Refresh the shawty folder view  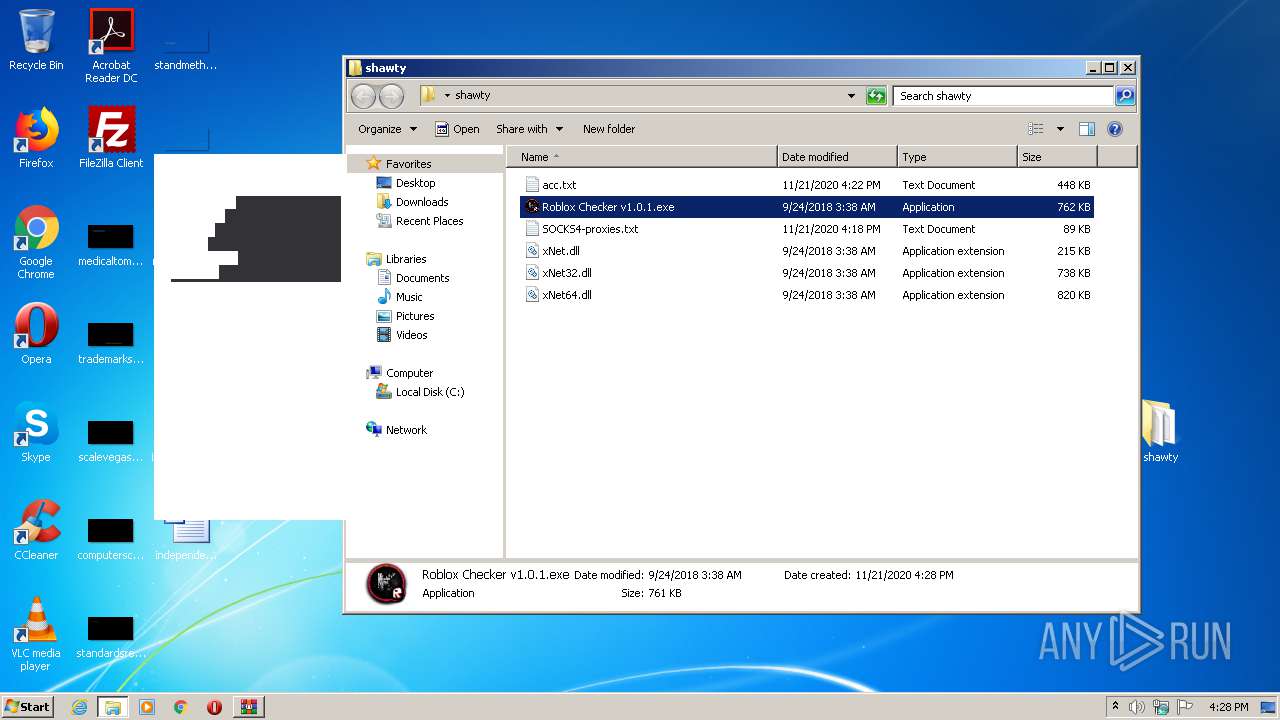(876, 96)
